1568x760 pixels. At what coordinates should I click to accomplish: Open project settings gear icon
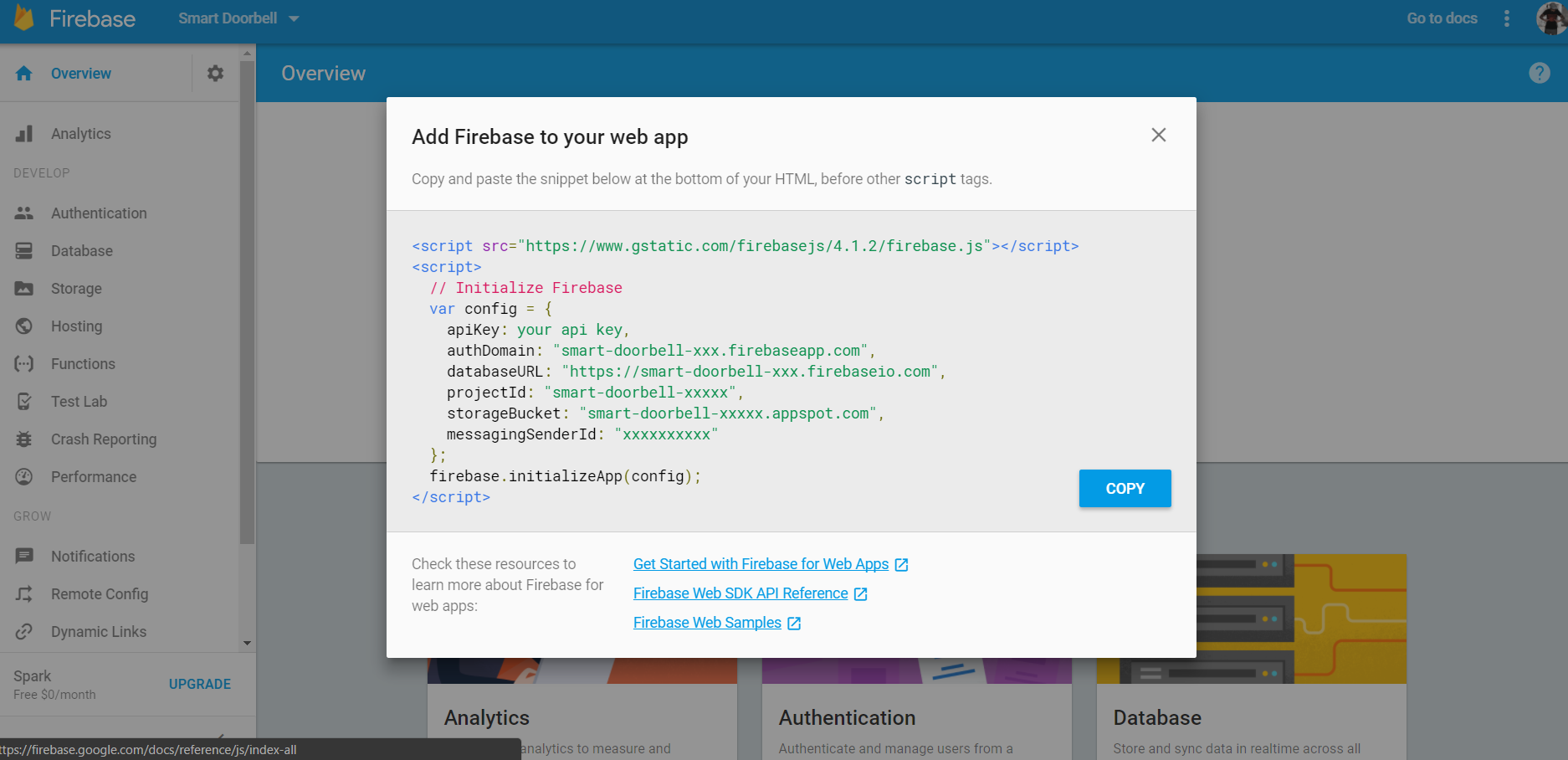[x=215, y=74]
